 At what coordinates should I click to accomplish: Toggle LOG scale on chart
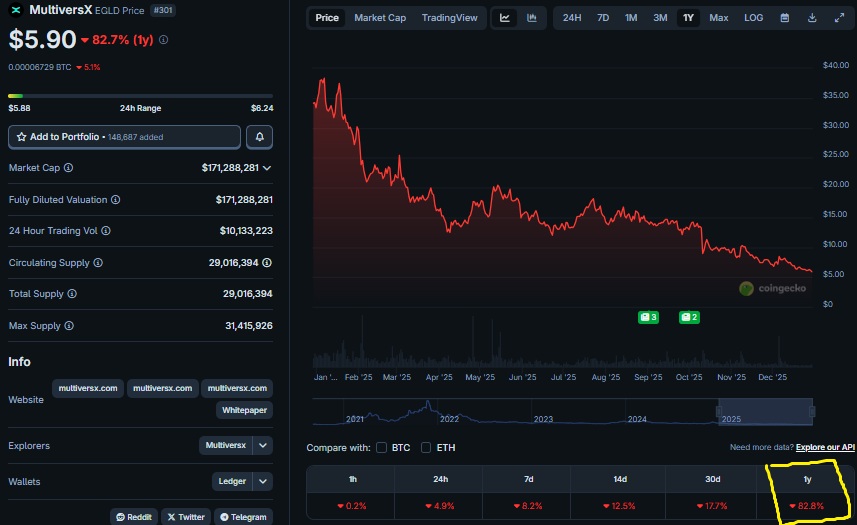pyautogui.click(x=753, y=18)
